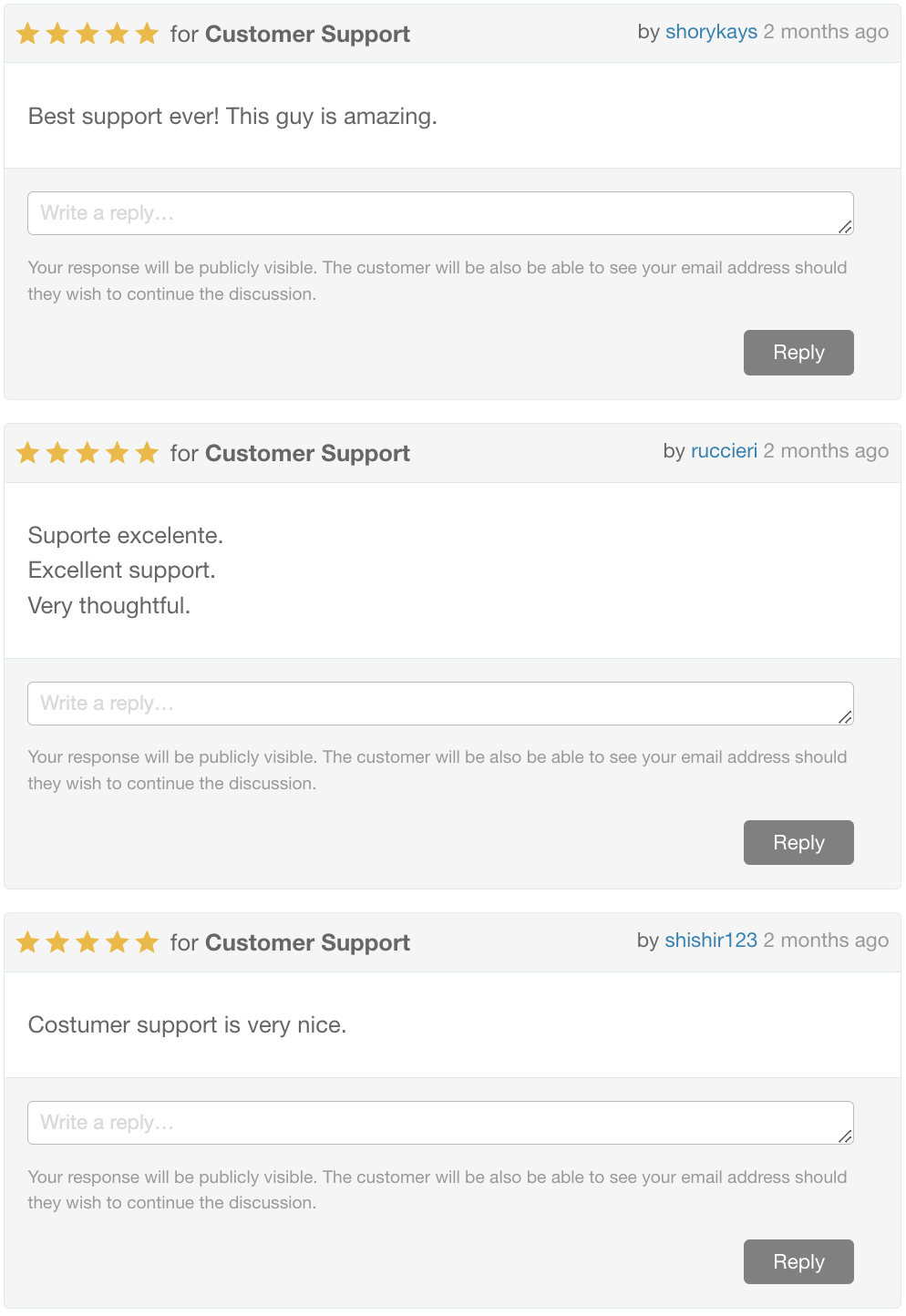Click the first star in shorykays' review rating
The image size is (906, 1316).
click(28, 34)
